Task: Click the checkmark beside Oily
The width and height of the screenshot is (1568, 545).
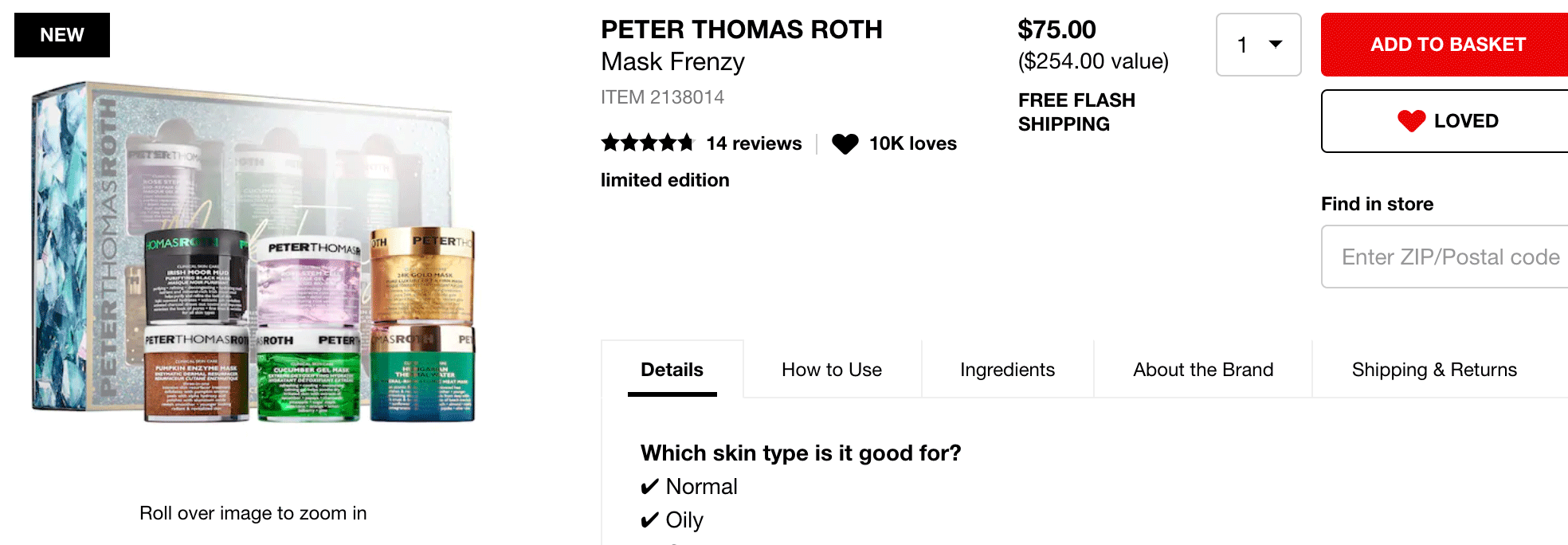Action: click(649, 520)
